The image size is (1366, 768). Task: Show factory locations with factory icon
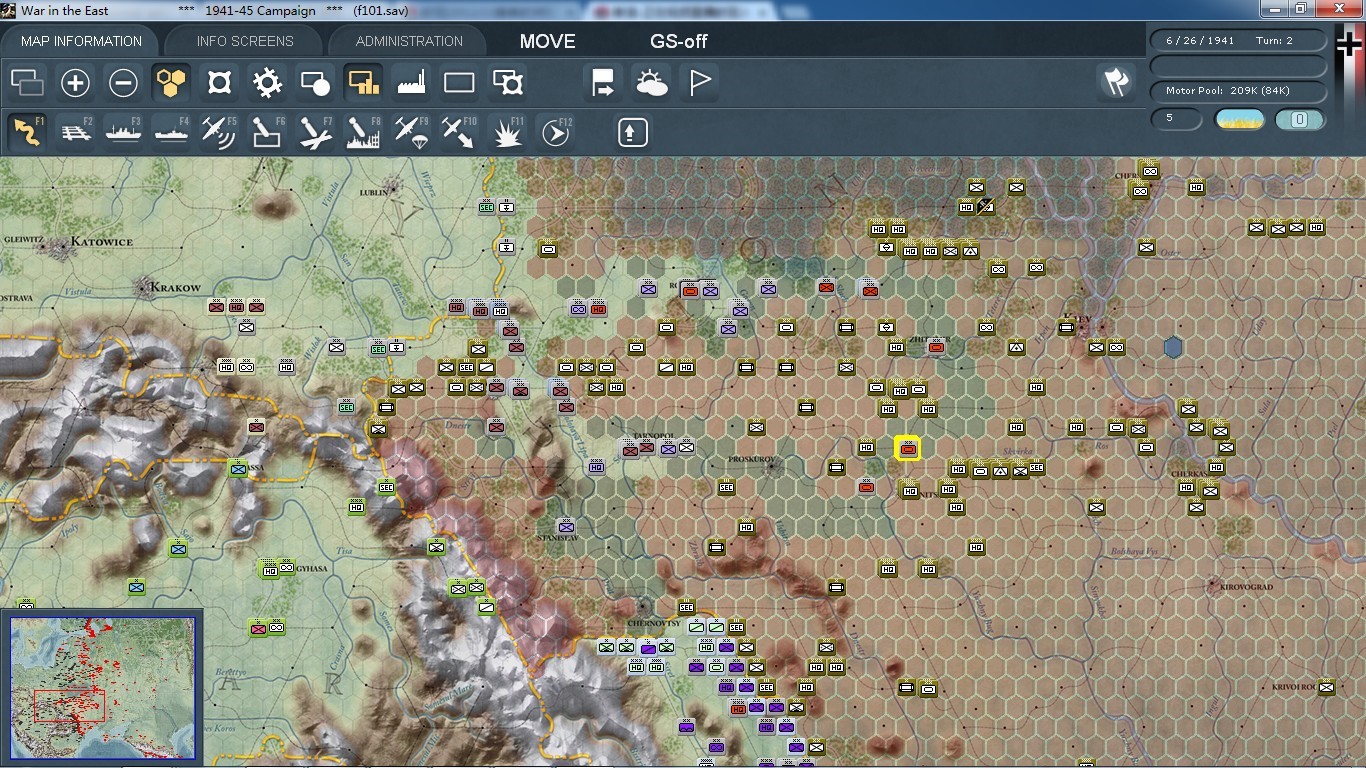(411, 82)
